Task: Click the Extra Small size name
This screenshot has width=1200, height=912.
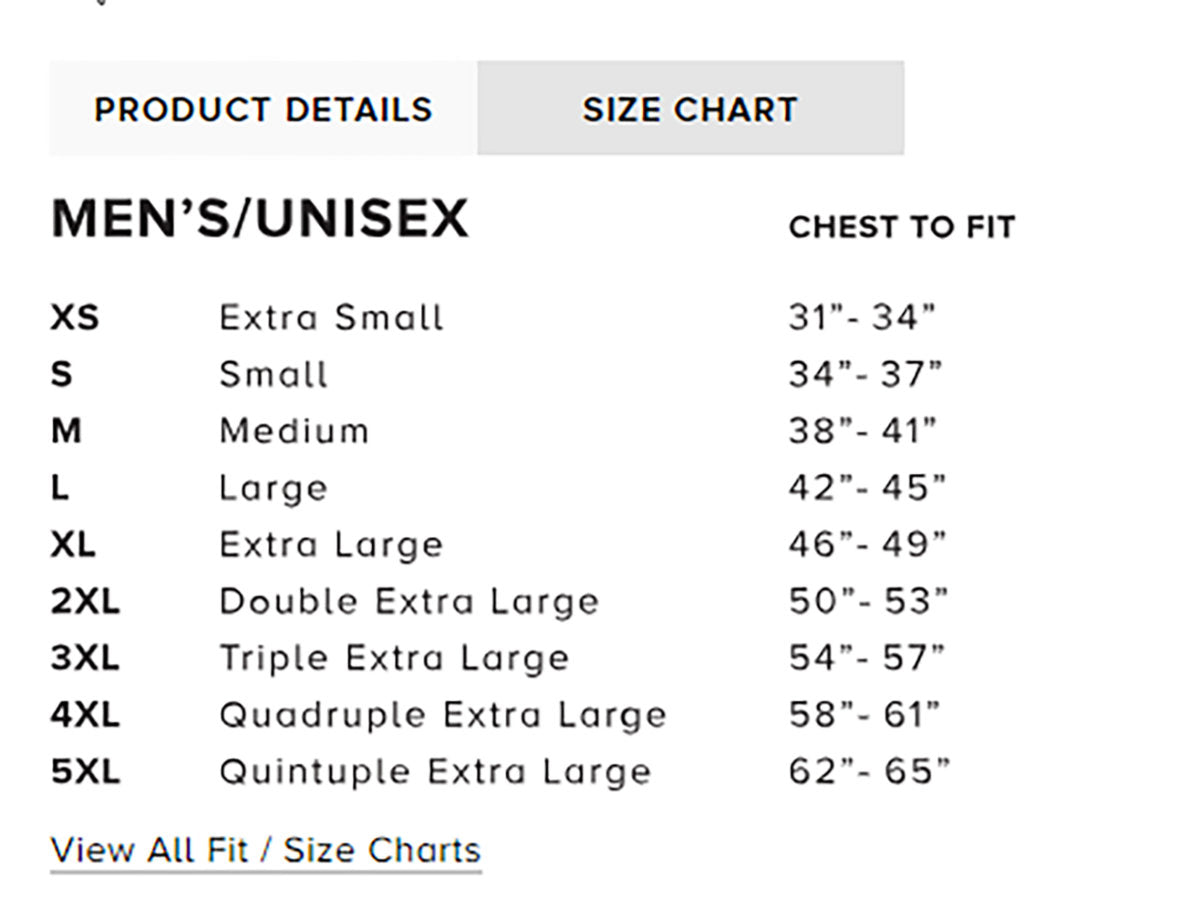Action: click(331, 318)
